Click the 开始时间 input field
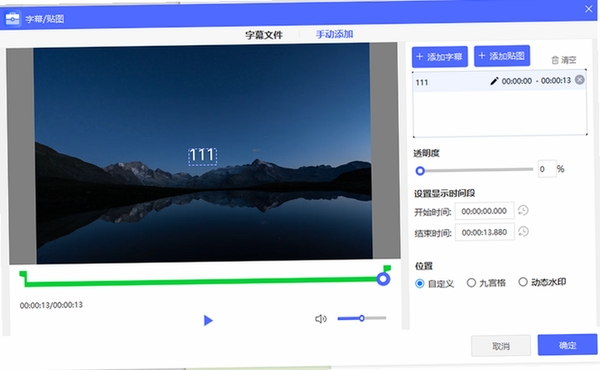The image size is (600, 370). pos(484,211)
